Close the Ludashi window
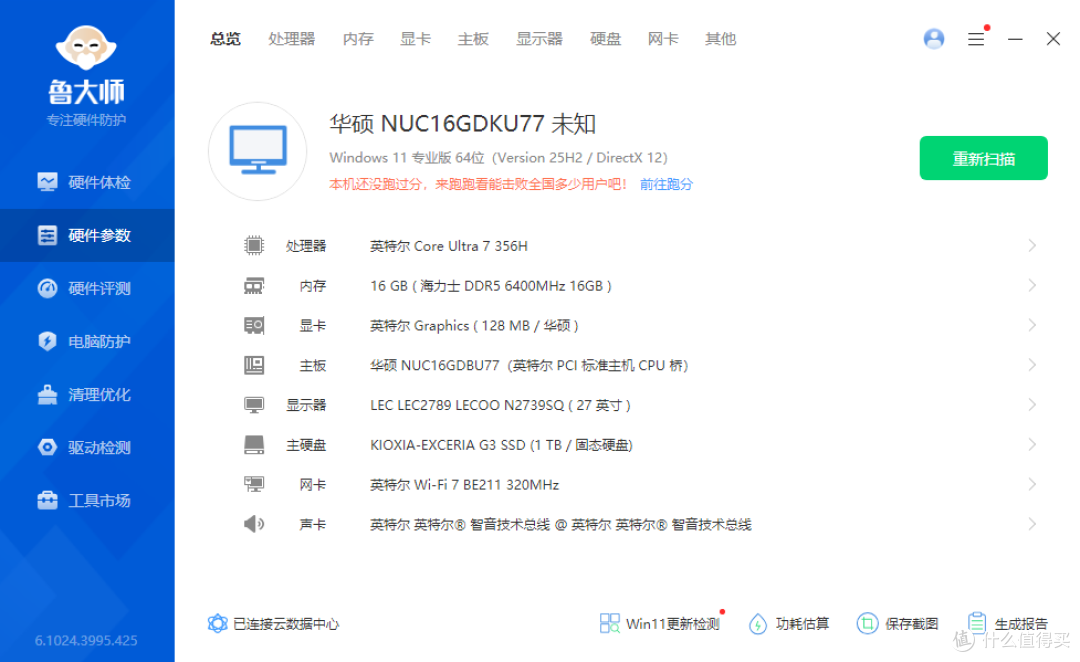 click(x=1053, y=39)
